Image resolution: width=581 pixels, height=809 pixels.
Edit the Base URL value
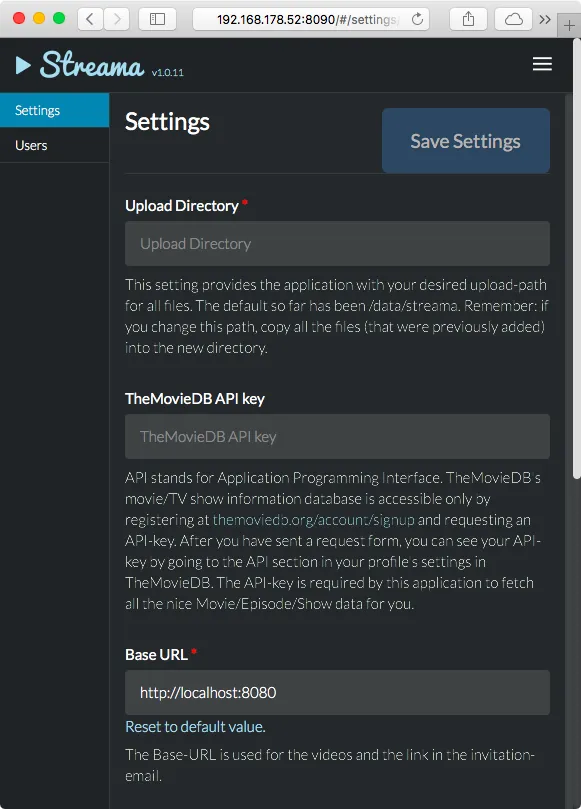[x=336, y=692]
